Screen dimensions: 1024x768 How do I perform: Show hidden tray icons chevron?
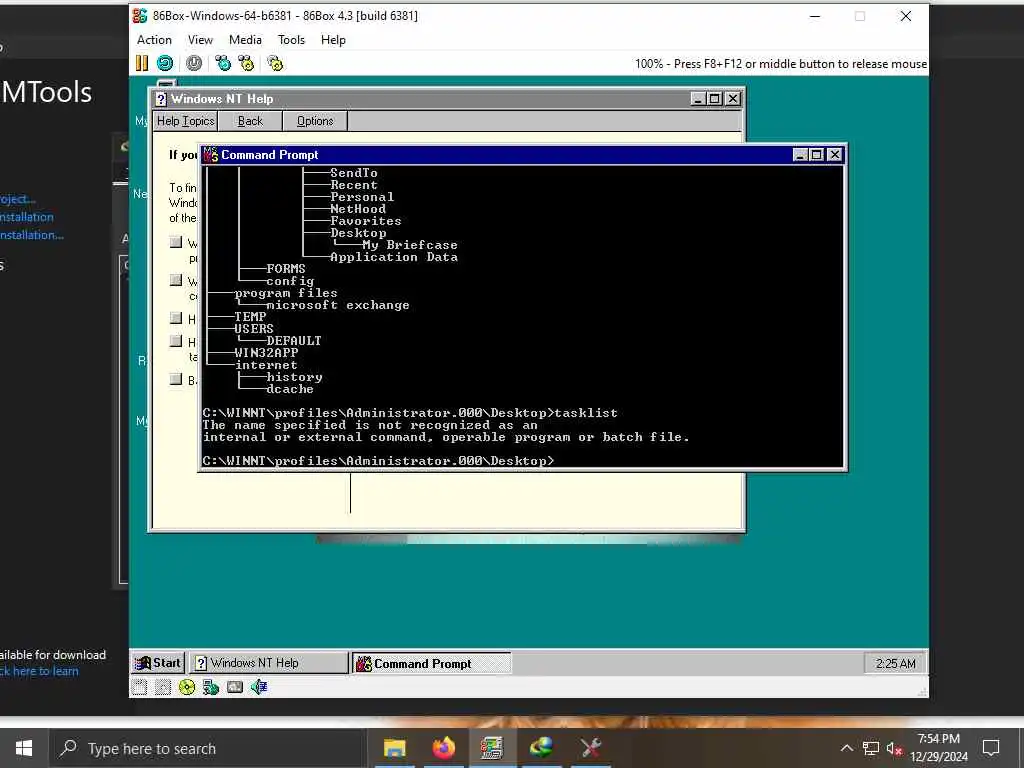point(846,748)
